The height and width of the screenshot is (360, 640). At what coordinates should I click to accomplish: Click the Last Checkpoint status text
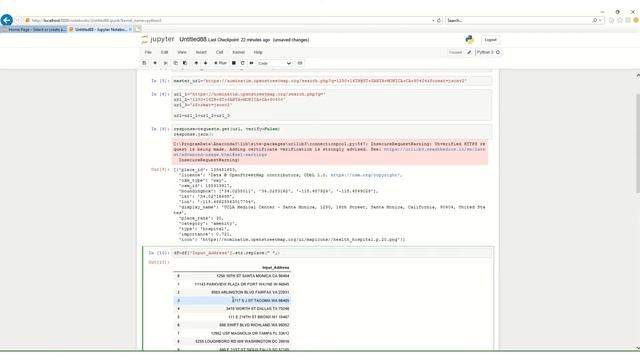(x=239, y=40)
